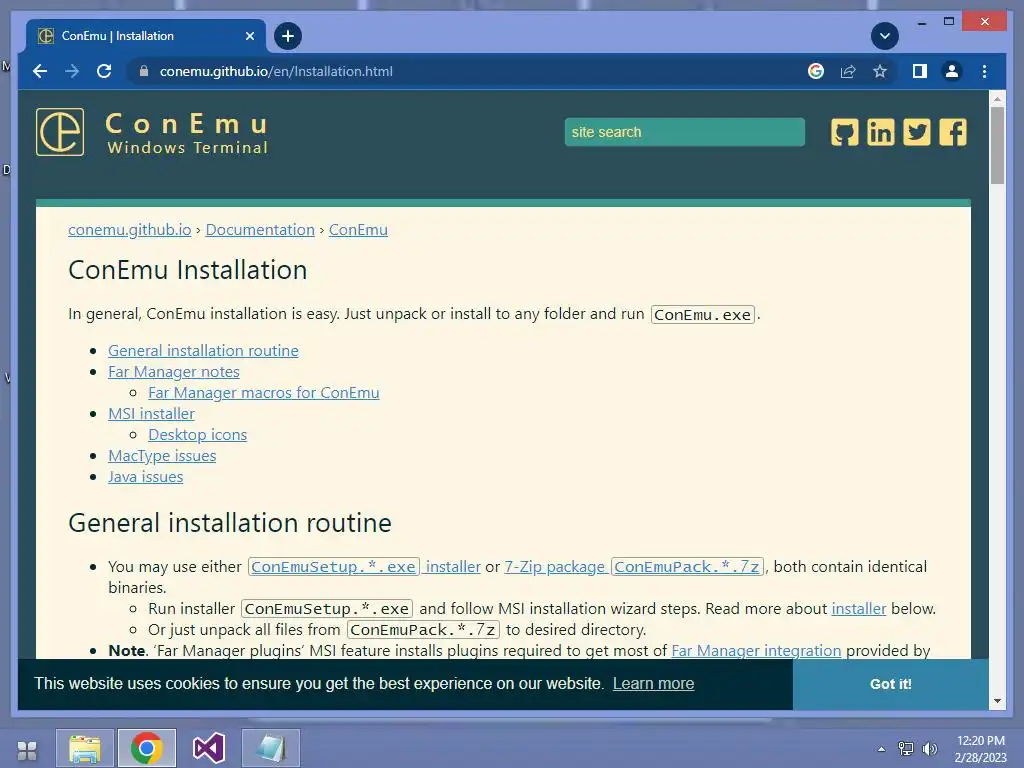Open Far Manager macros for ConEmu link
The height and width of the screenshot is (768, 1024).
pyautogui.click(x=264, y=392)
